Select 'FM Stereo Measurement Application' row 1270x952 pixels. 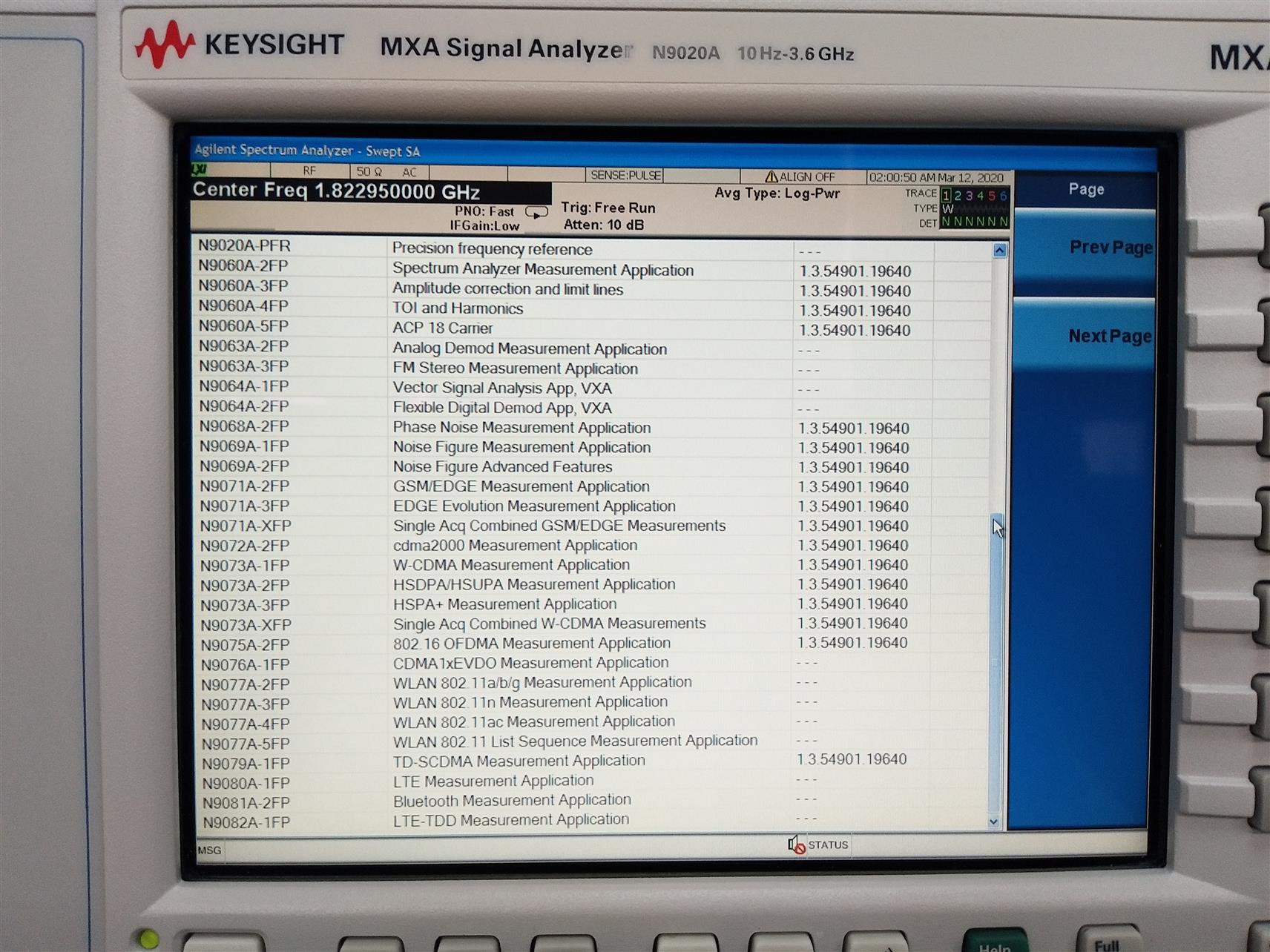(591, 368)
